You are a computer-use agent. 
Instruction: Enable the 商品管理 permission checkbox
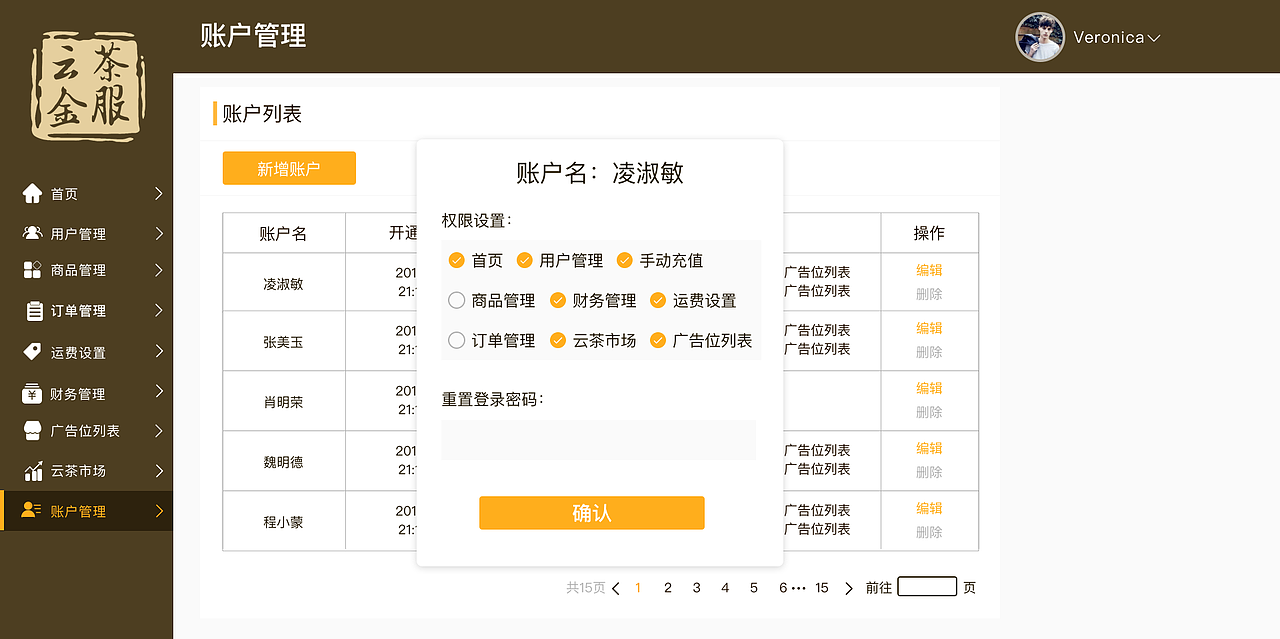coord(456,300)
